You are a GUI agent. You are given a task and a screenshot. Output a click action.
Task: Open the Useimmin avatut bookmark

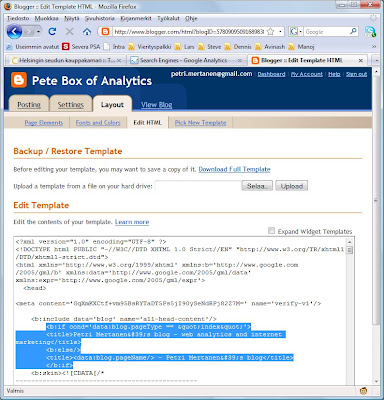click(33, 47)
